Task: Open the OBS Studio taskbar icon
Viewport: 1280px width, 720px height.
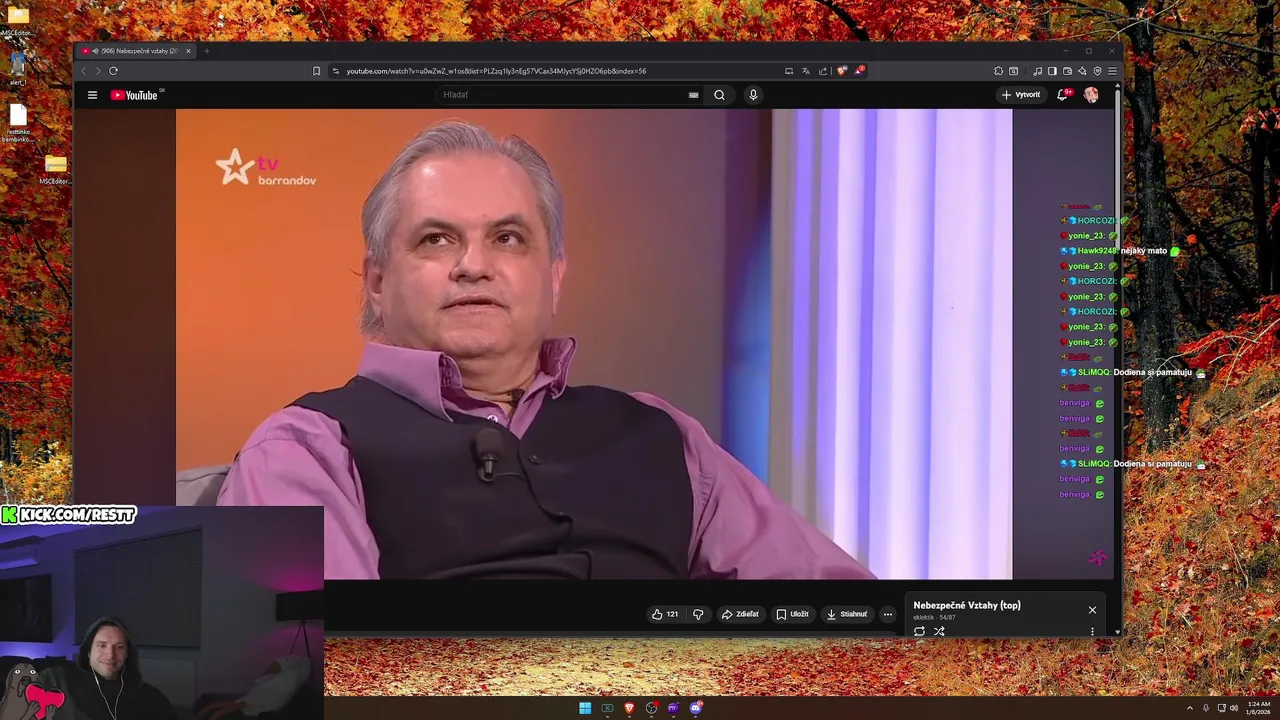Action: coord(652,708)
